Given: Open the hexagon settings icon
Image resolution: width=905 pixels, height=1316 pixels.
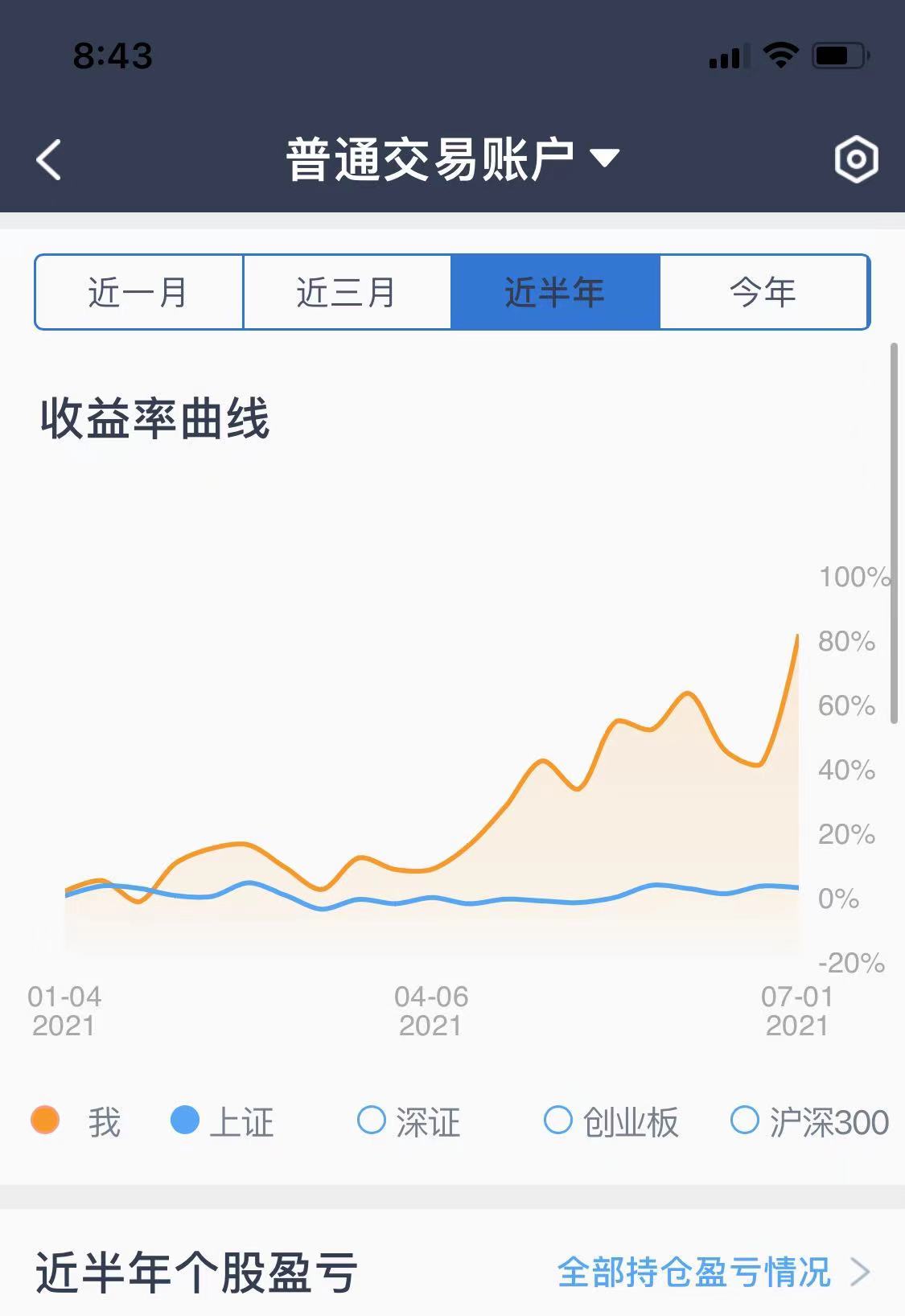Looking at the screenshot, I should tap(856, 159).
